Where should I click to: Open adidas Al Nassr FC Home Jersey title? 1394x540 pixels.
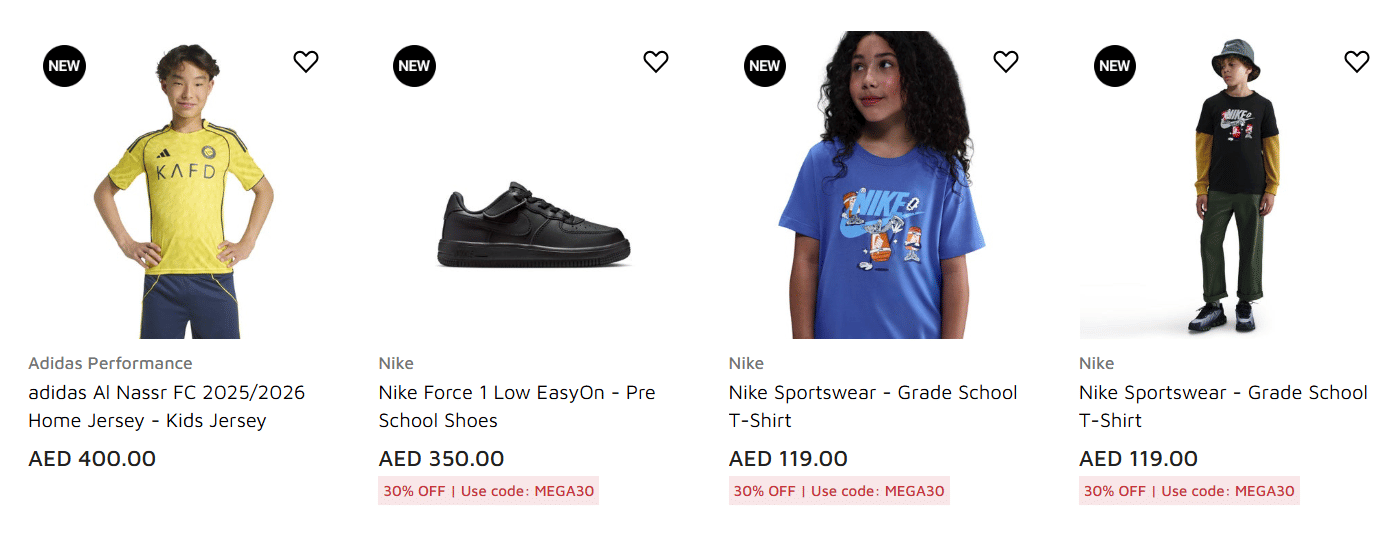click(166, 406)
